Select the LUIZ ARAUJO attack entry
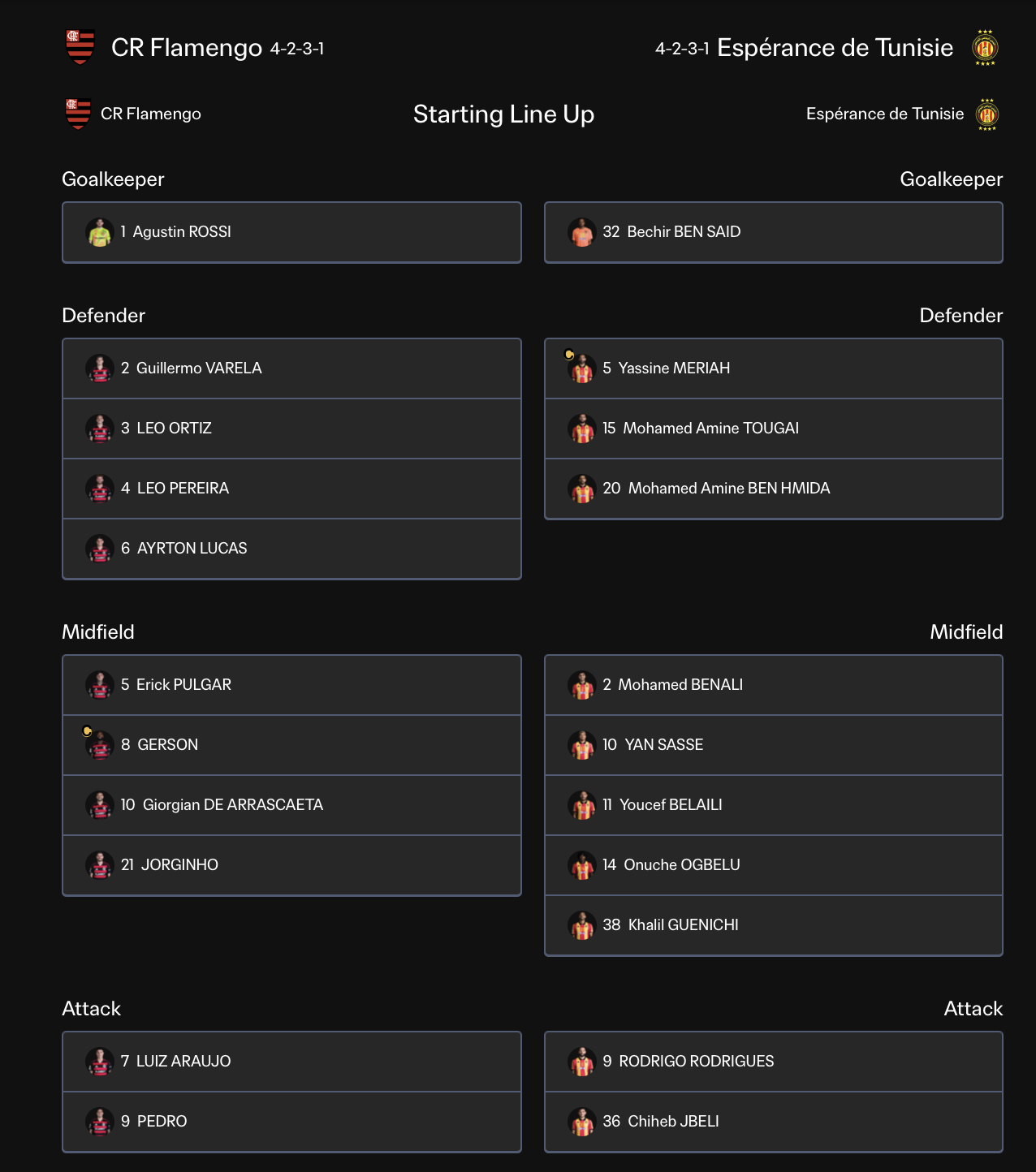Image resolution: width=1036 pixels, height=1172 pixels. coord(291,1062)
